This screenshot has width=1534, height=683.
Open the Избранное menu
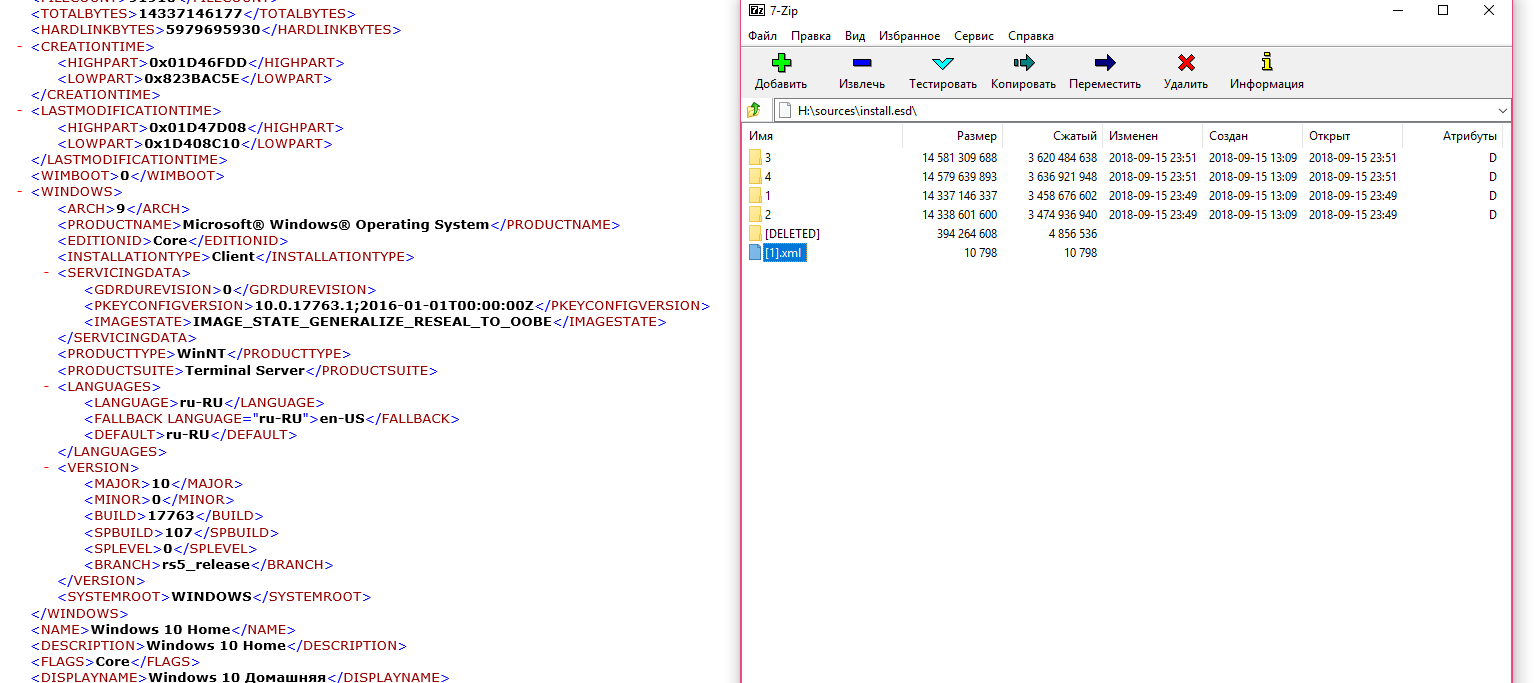[x=909, y=36]
